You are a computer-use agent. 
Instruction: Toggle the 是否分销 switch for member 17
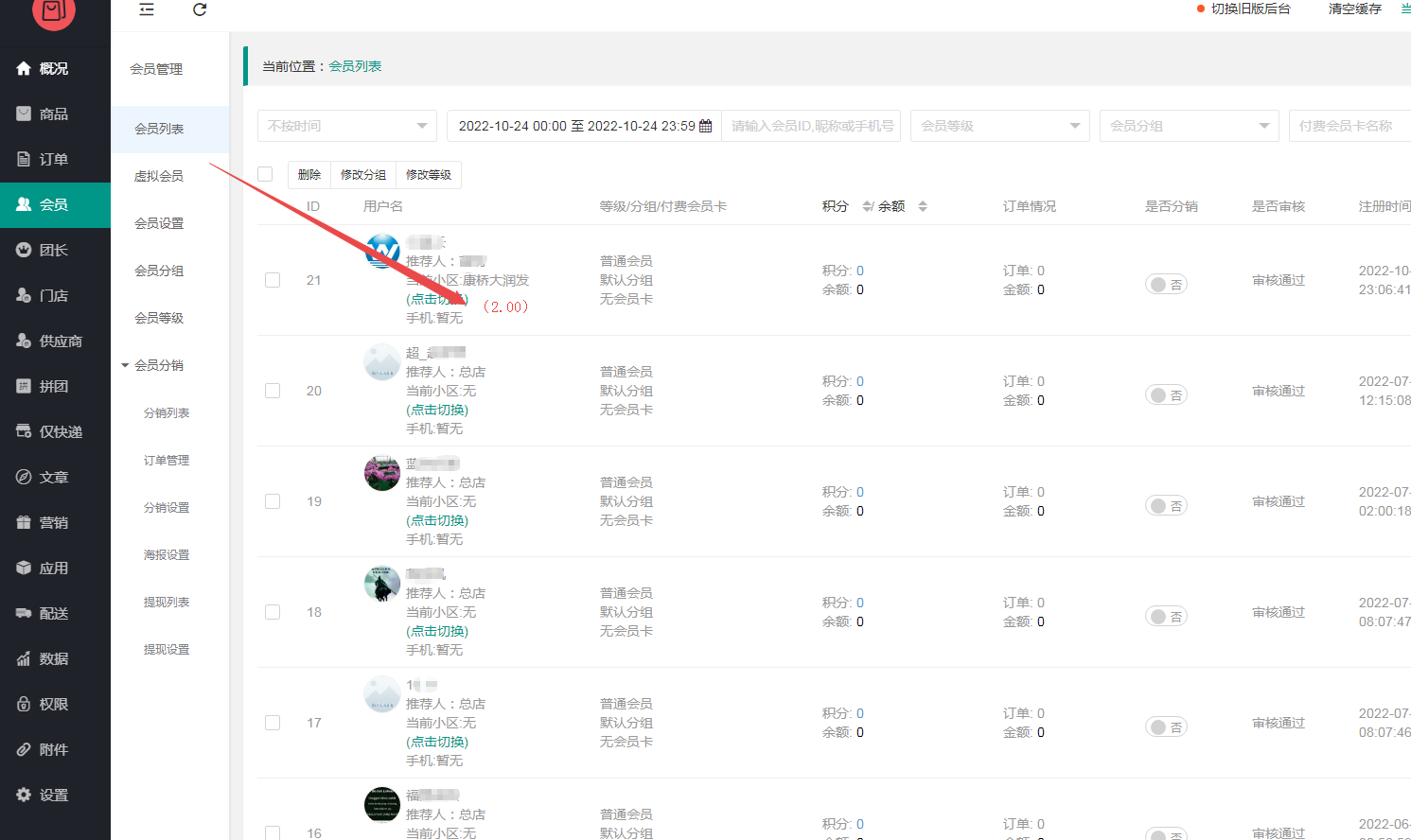pyautogui.click(x=1166, y=727)
